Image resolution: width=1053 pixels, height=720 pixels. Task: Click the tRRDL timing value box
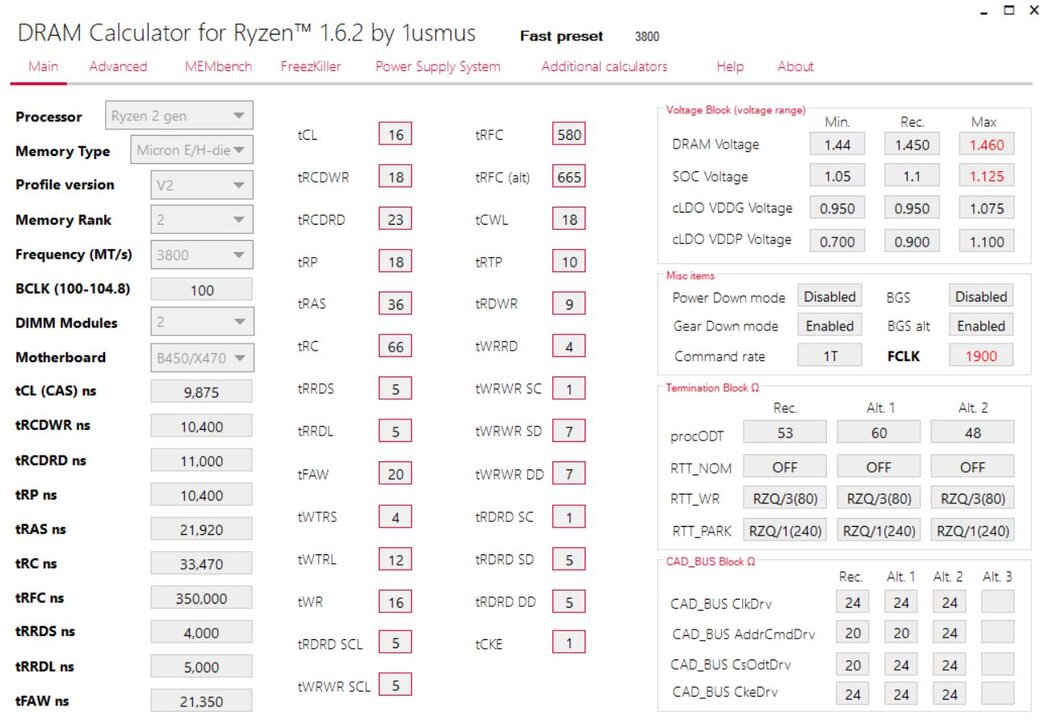tap(396, 431)
